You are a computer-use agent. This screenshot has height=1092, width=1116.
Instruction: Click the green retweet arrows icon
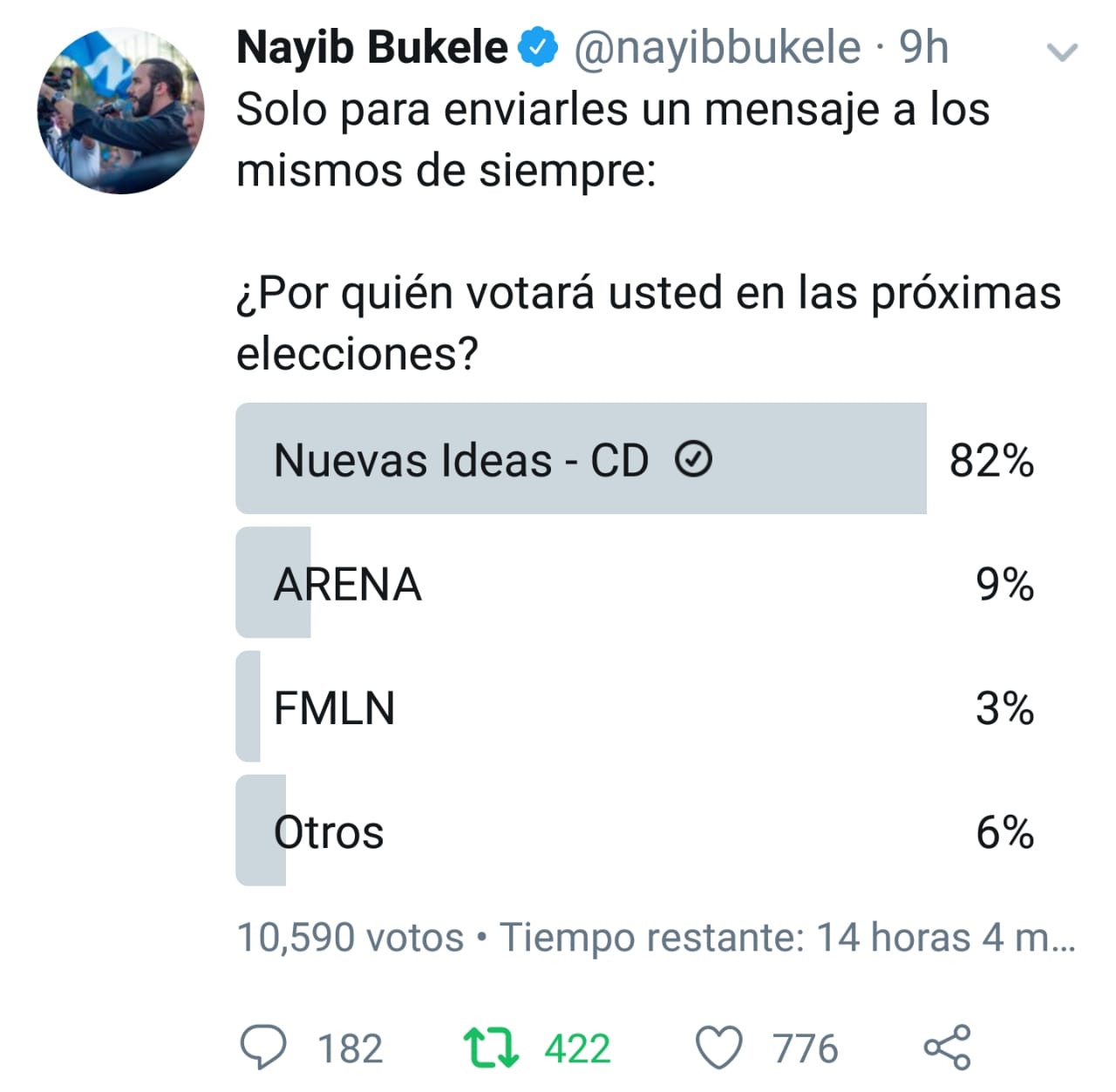[x=491, y=1048]
